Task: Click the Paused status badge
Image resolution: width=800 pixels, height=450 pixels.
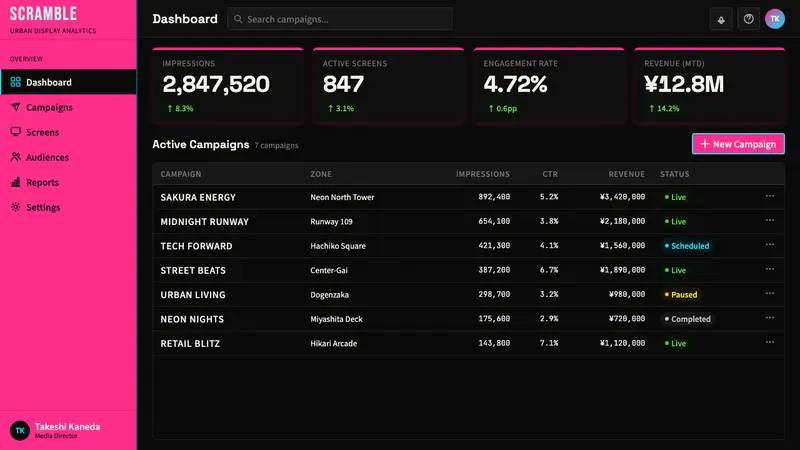Action: (x=681, y=295)
